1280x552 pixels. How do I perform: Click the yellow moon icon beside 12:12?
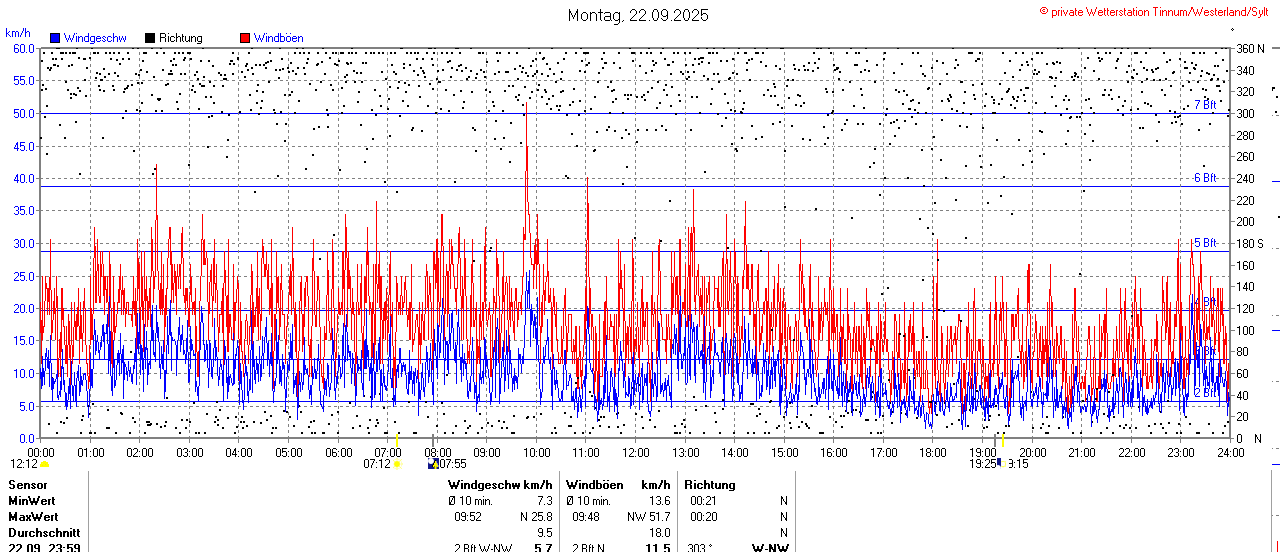coord(44,464)
